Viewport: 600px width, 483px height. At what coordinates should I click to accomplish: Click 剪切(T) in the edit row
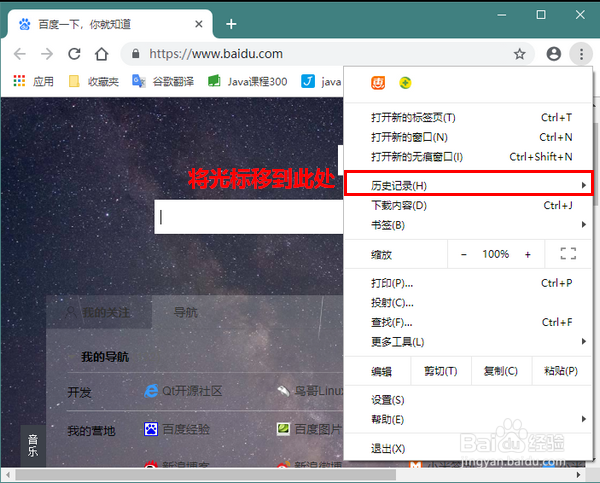click(441, 371)
